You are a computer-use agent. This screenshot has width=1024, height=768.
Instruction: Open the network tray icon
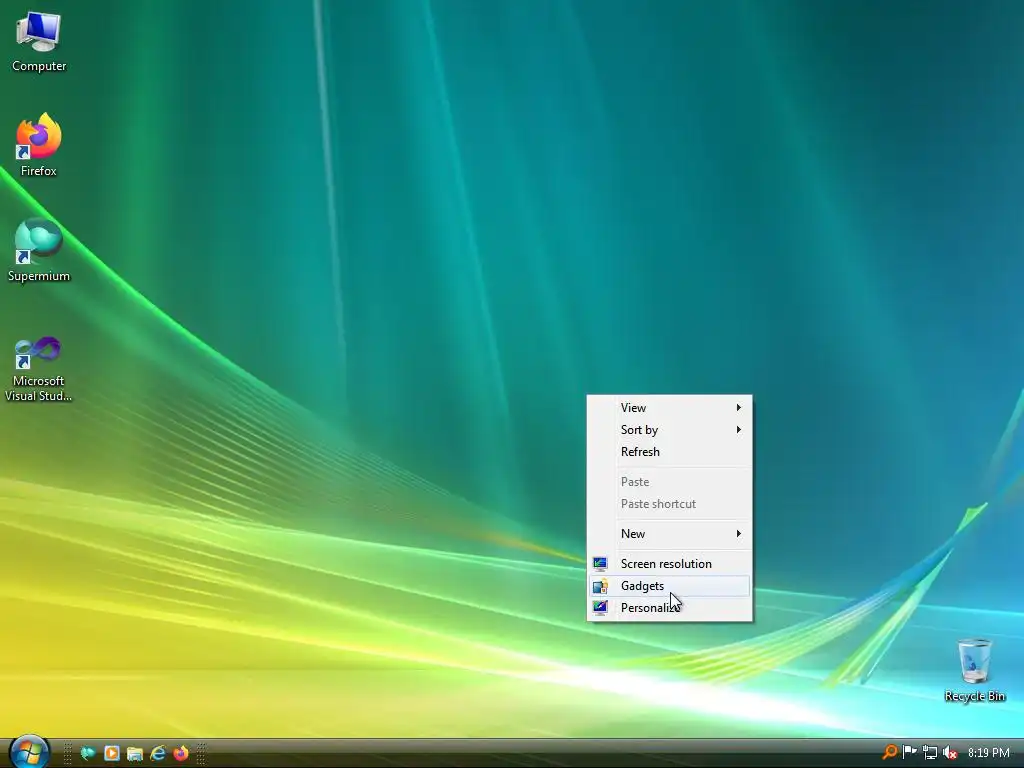930,752
